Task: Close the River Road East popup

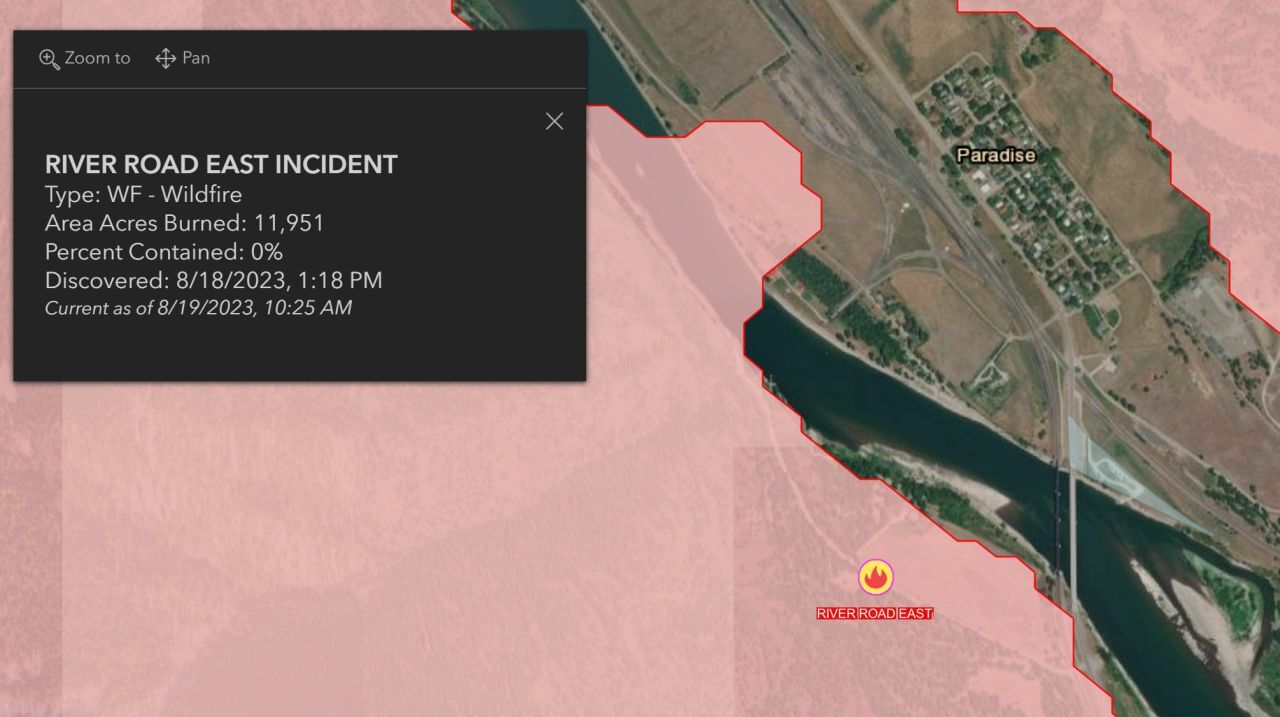Action: (554, 121)
